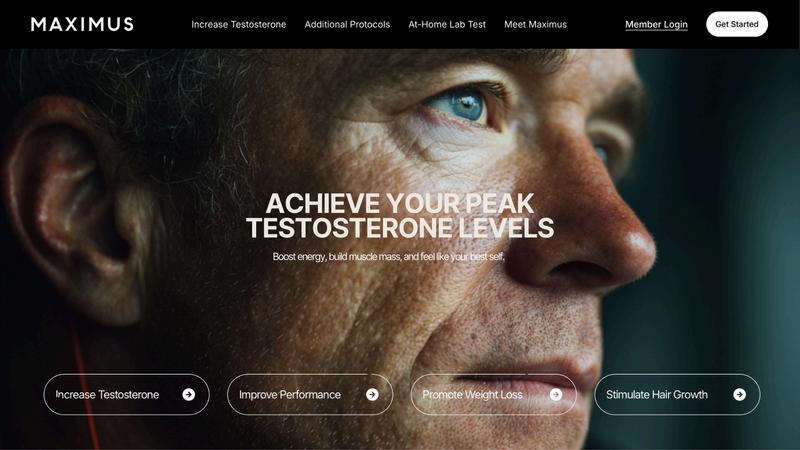
Task: Choose the Promote Weight Loss pill button
Action: pos(493,394)
